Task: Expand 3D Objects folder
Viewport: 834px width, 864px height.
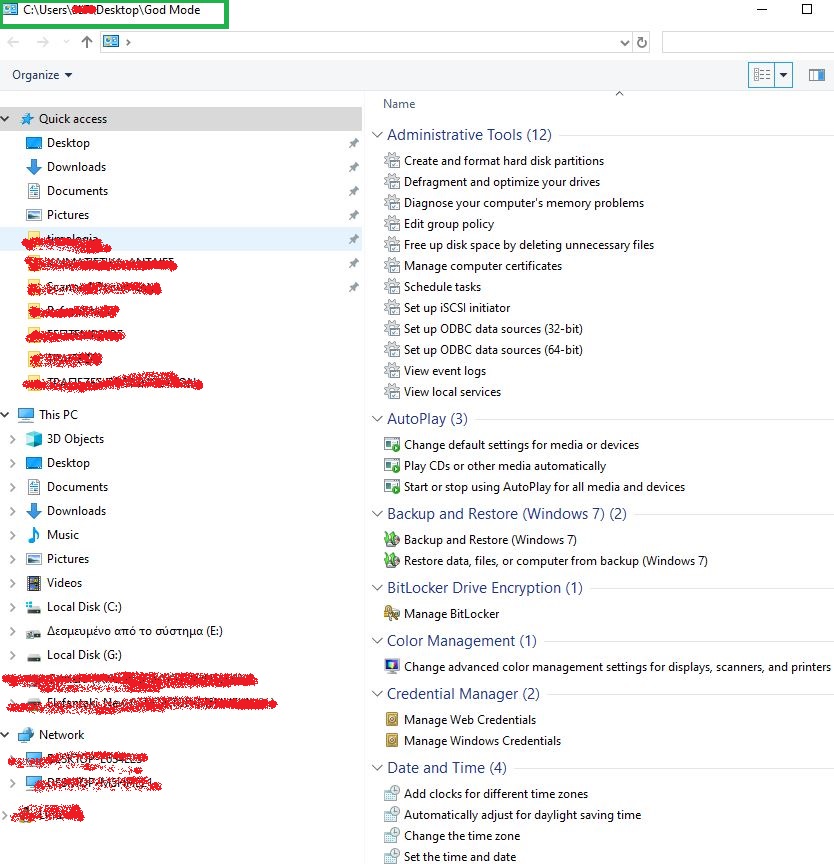Action: coord(13,439)
